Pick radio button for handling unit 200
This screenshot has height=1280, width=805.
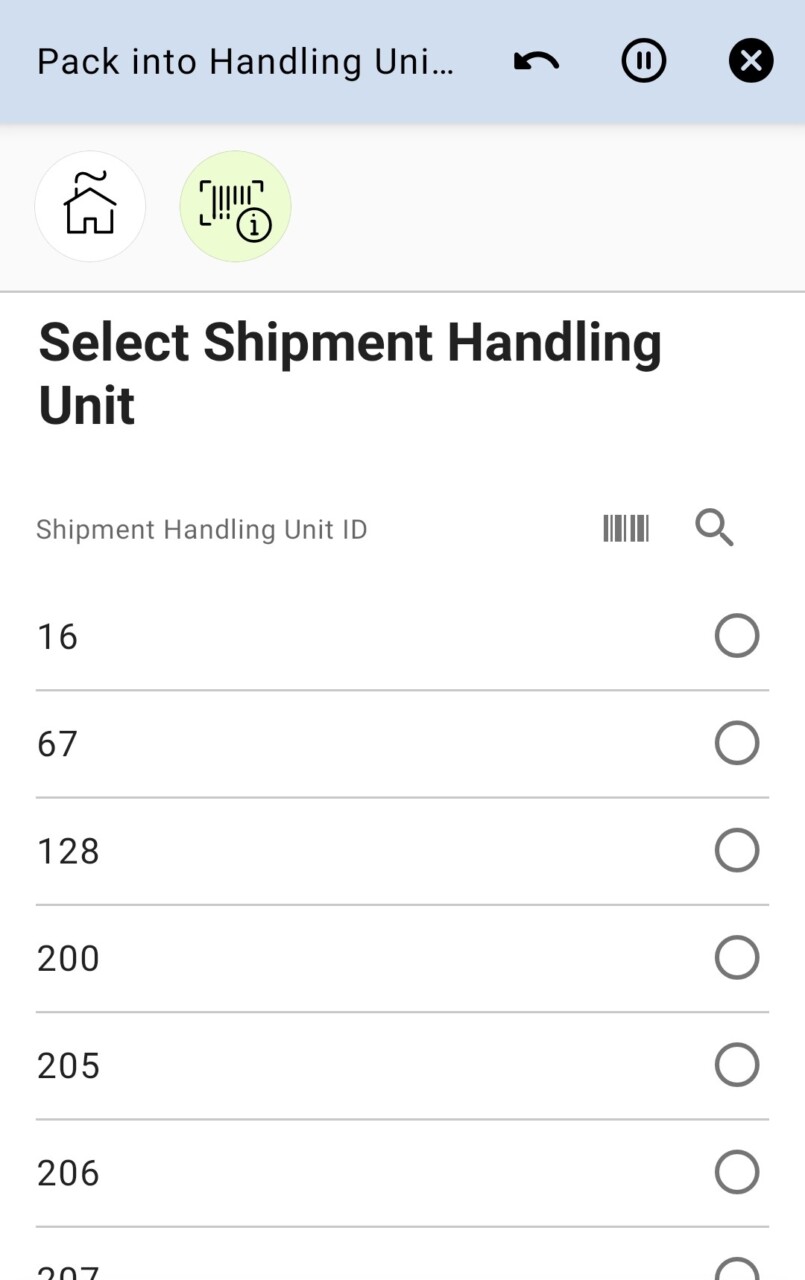click(x=737, y=958)
